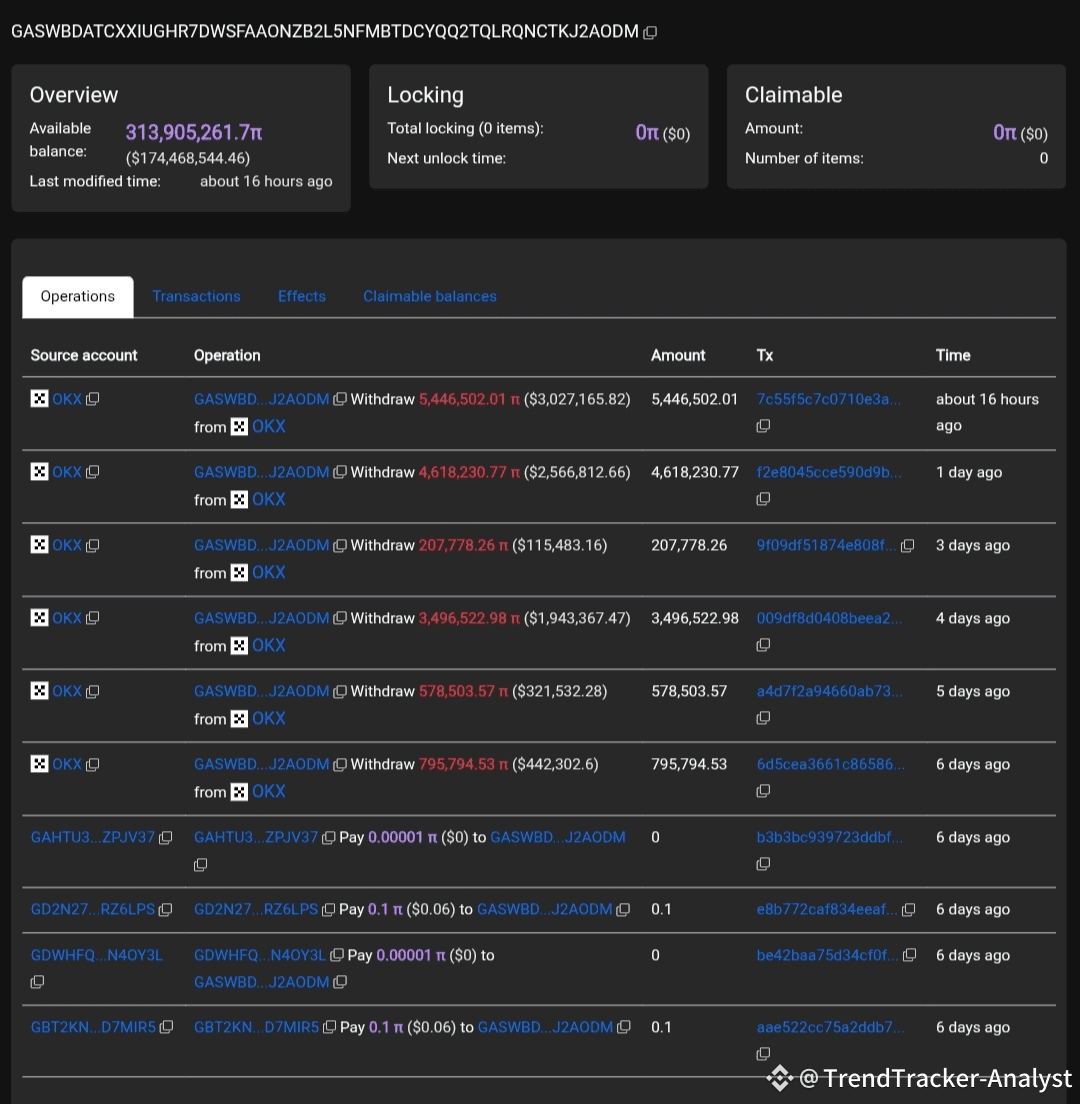
Task: Open the Claimable balances tab
Action: (x=430, y=296)
